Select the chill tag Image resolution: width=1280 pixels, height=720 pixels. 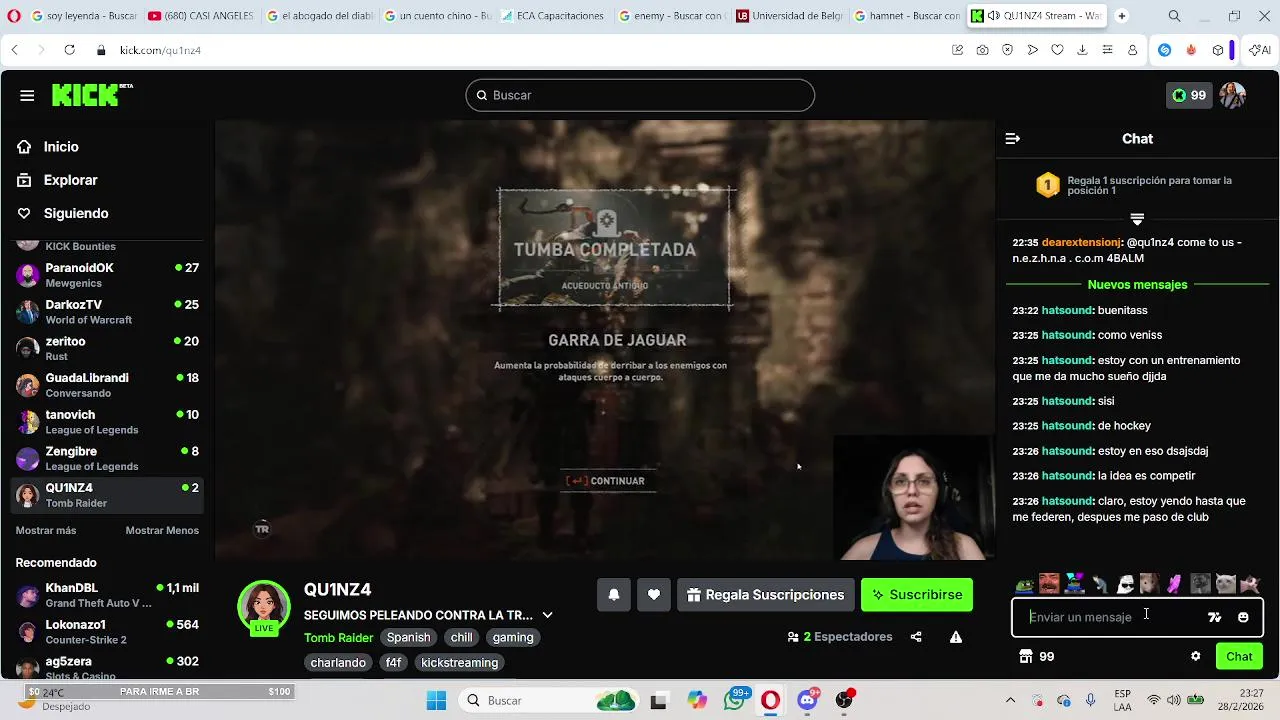point(461,637)
